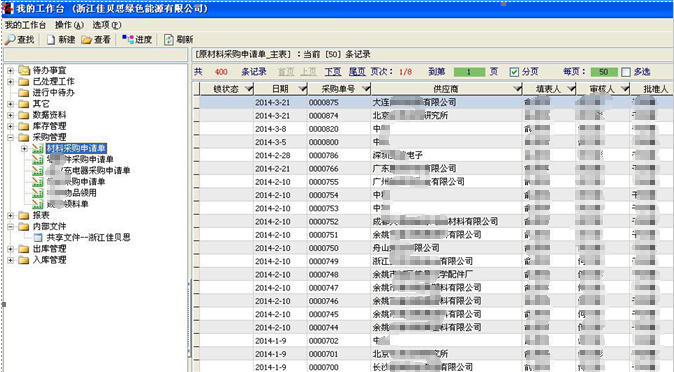The width and height of the screenshot is (674, 372).
Task: Open the 日期 column filter dropdown
Action: coord(302,89)
